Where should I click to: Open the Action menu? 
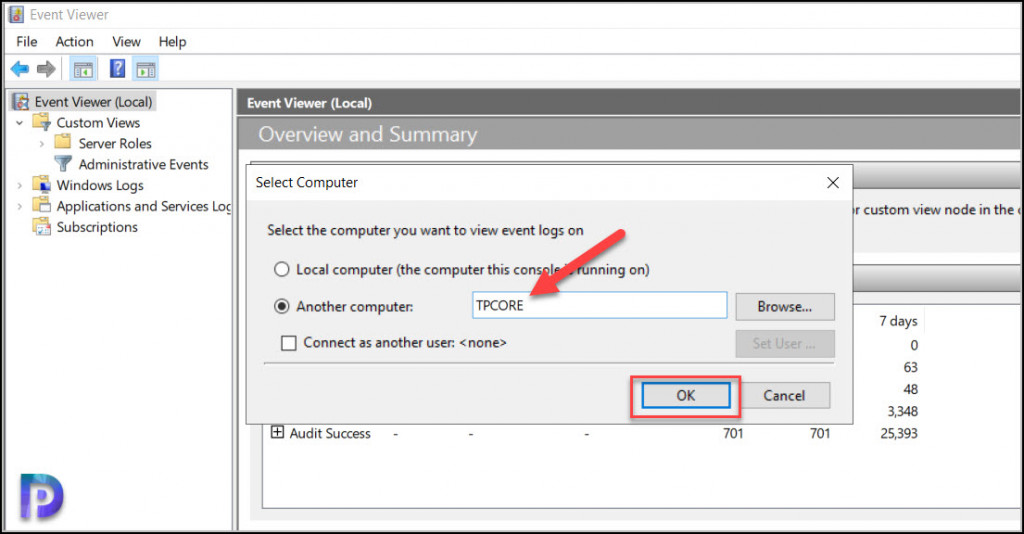pos(74,42)
